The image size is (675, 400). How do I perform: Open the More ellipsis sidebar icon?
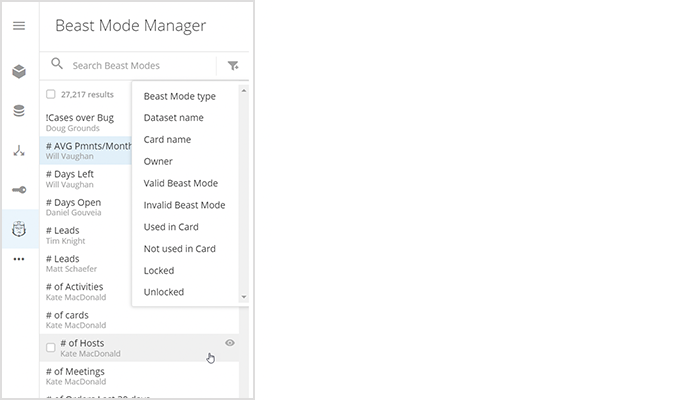pyautogui.click(x=19, y=259)
